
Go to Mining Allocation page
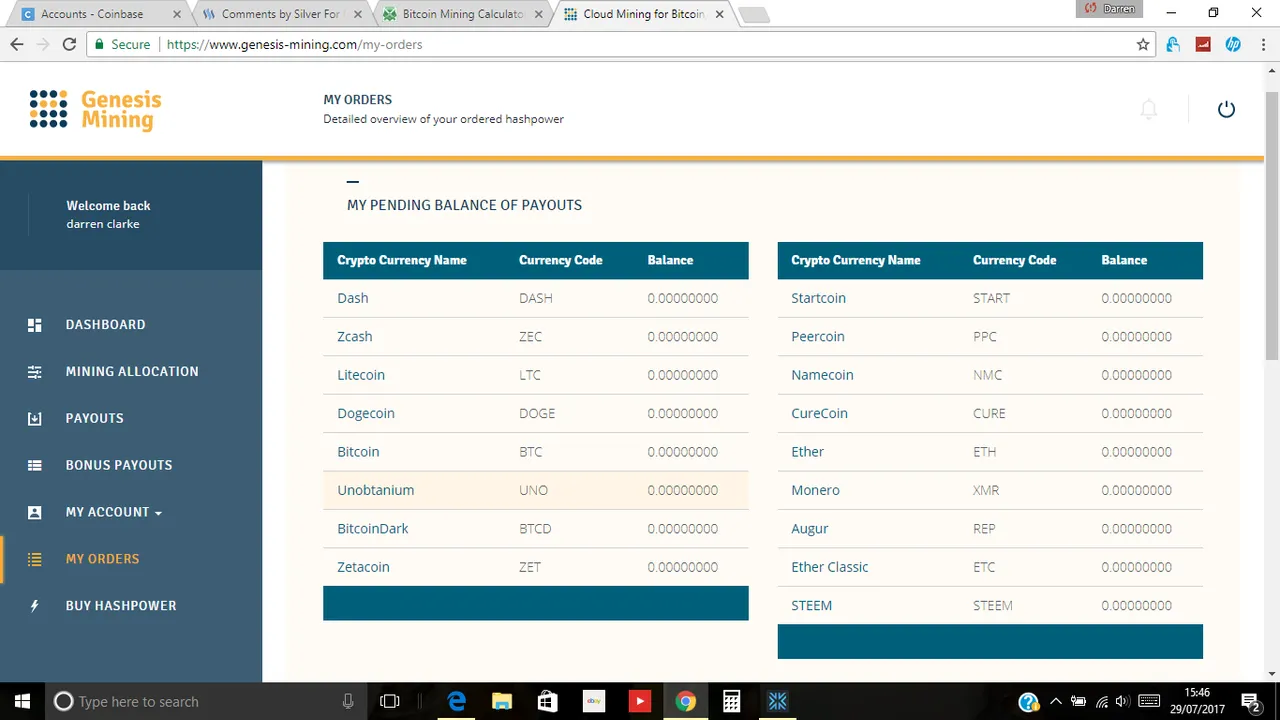tap(132, 372)
